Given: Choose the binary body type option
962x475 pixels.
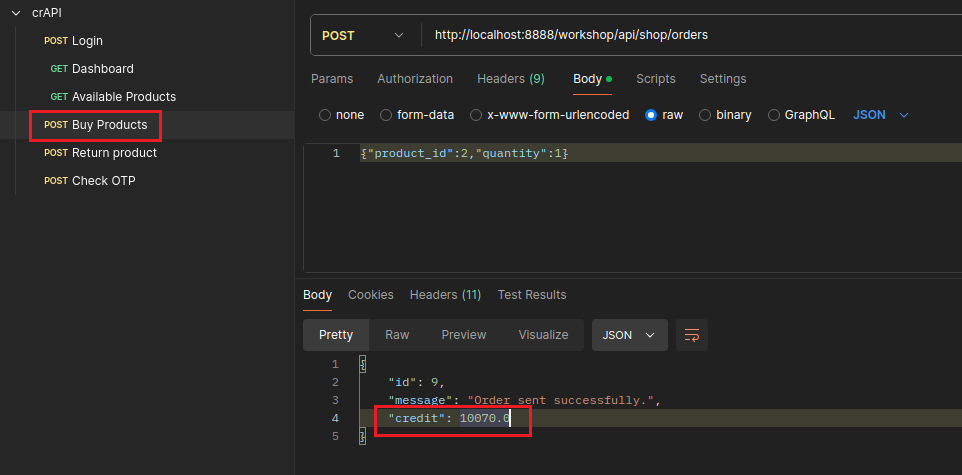Looking at the screenshot, I should pos(706,115).
